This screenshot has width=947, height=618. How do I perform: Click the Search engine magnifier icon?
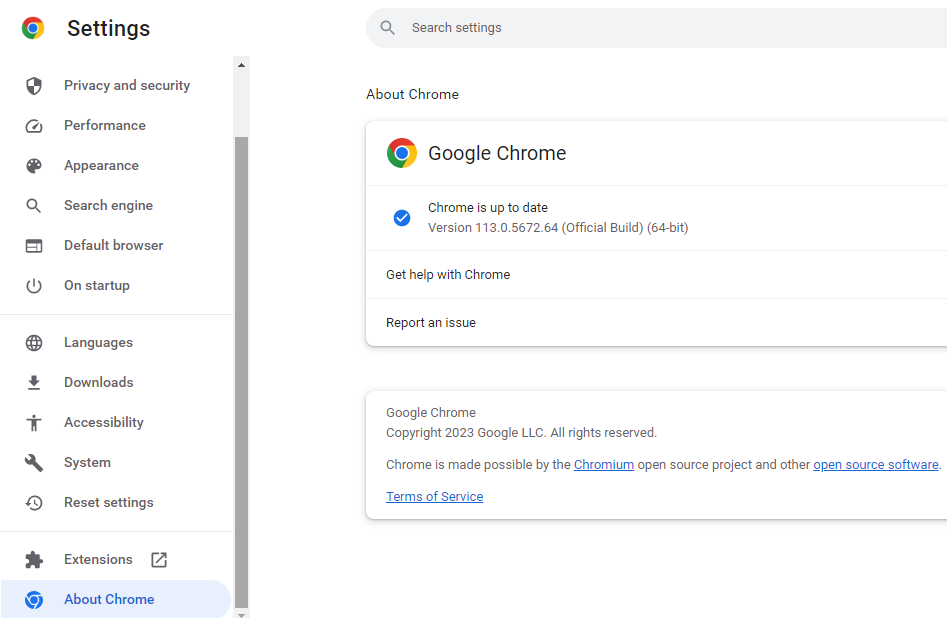click(34, 205)
